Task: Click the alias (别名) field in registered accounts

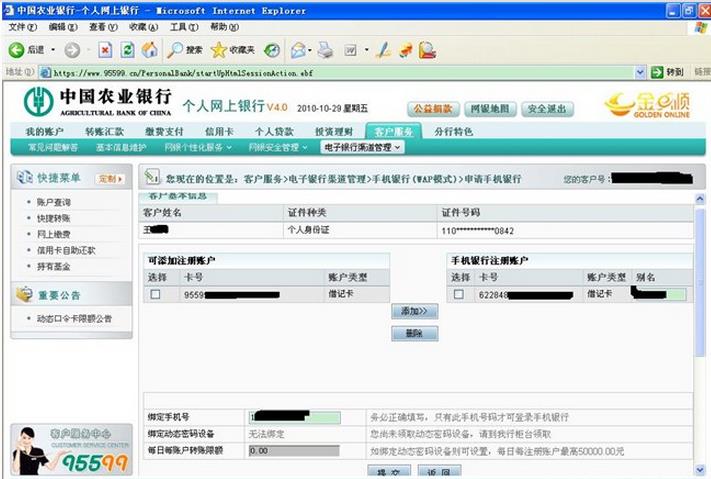Action: pyautogui.click(x=659, y=294)
